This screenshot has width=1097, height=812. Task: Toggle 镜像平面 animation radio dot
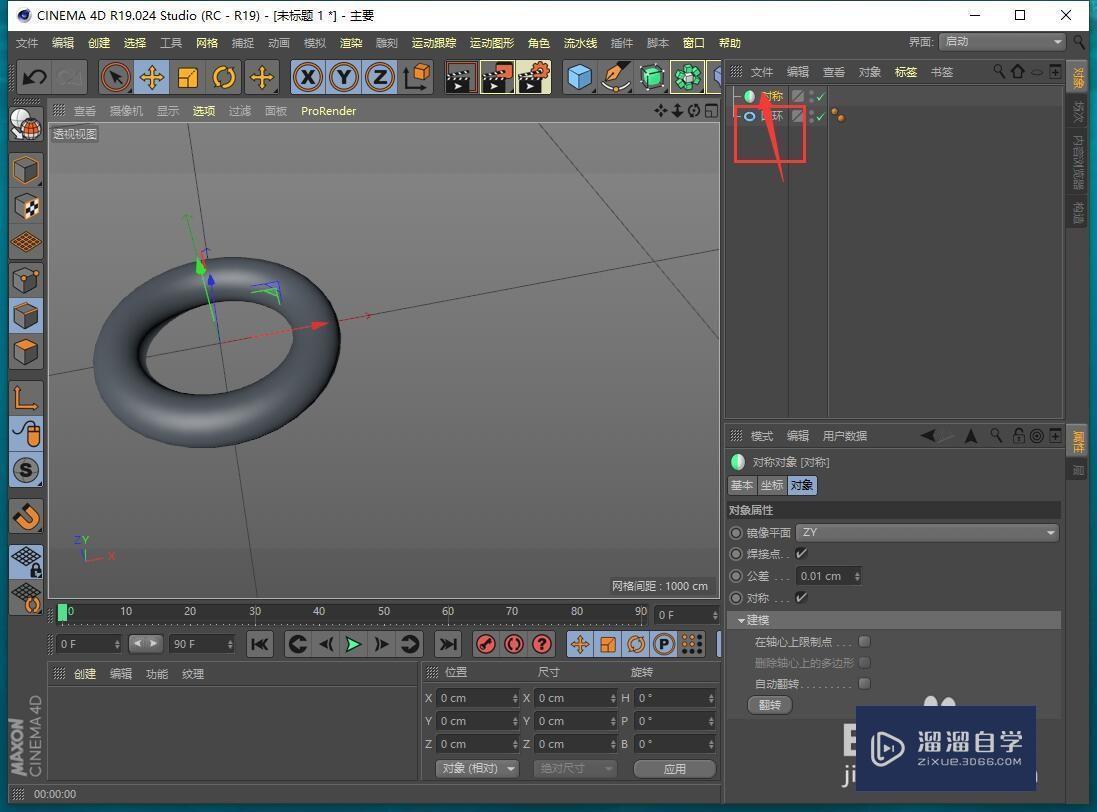tap(736, 533)
